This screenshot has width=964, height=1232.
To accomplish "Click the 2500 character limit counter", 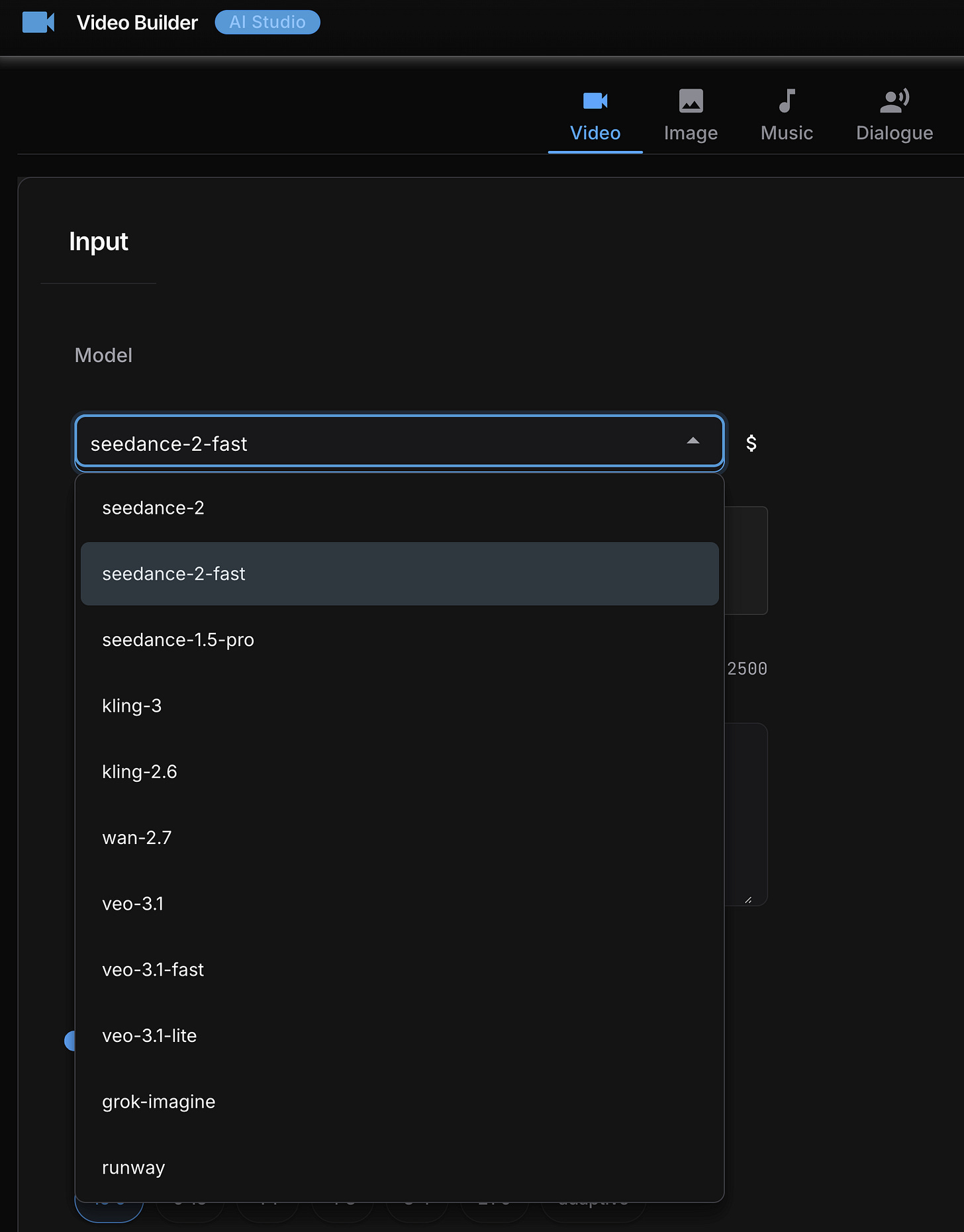I will click(747, 669).
